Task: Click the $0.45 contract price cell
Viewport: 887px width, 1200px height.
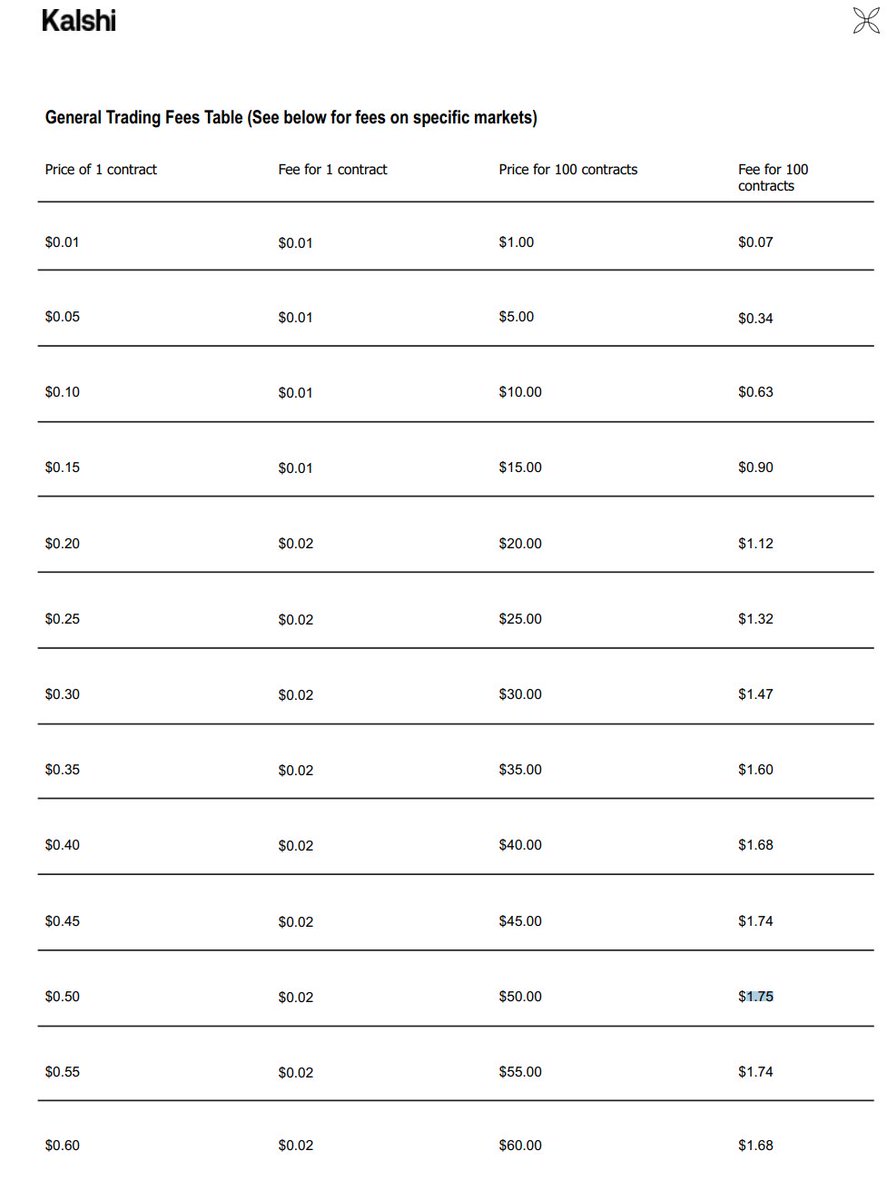Action: (62, 921)
